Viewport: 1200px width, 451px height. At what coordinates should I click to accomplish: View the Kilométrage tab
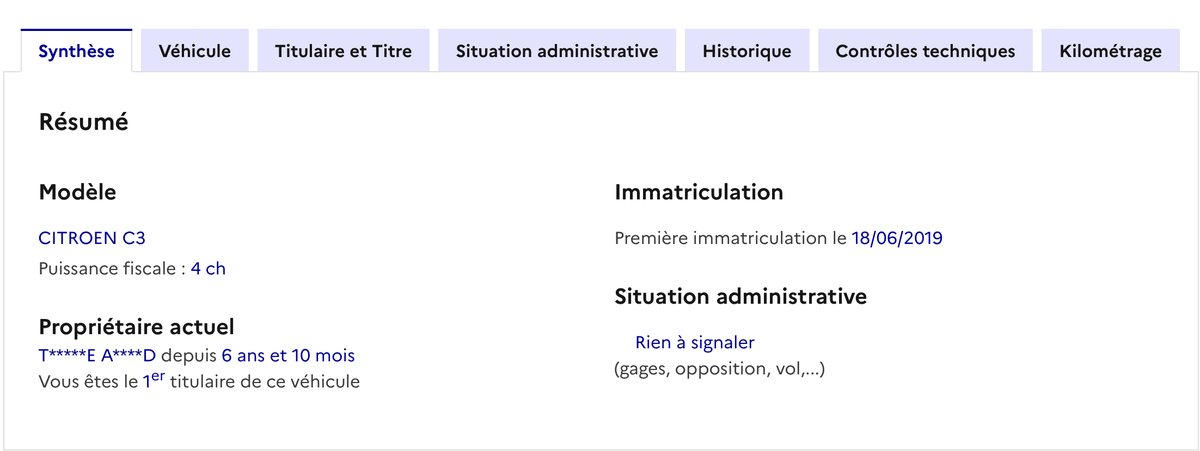pyautogui.click(x=1110, y=51)
